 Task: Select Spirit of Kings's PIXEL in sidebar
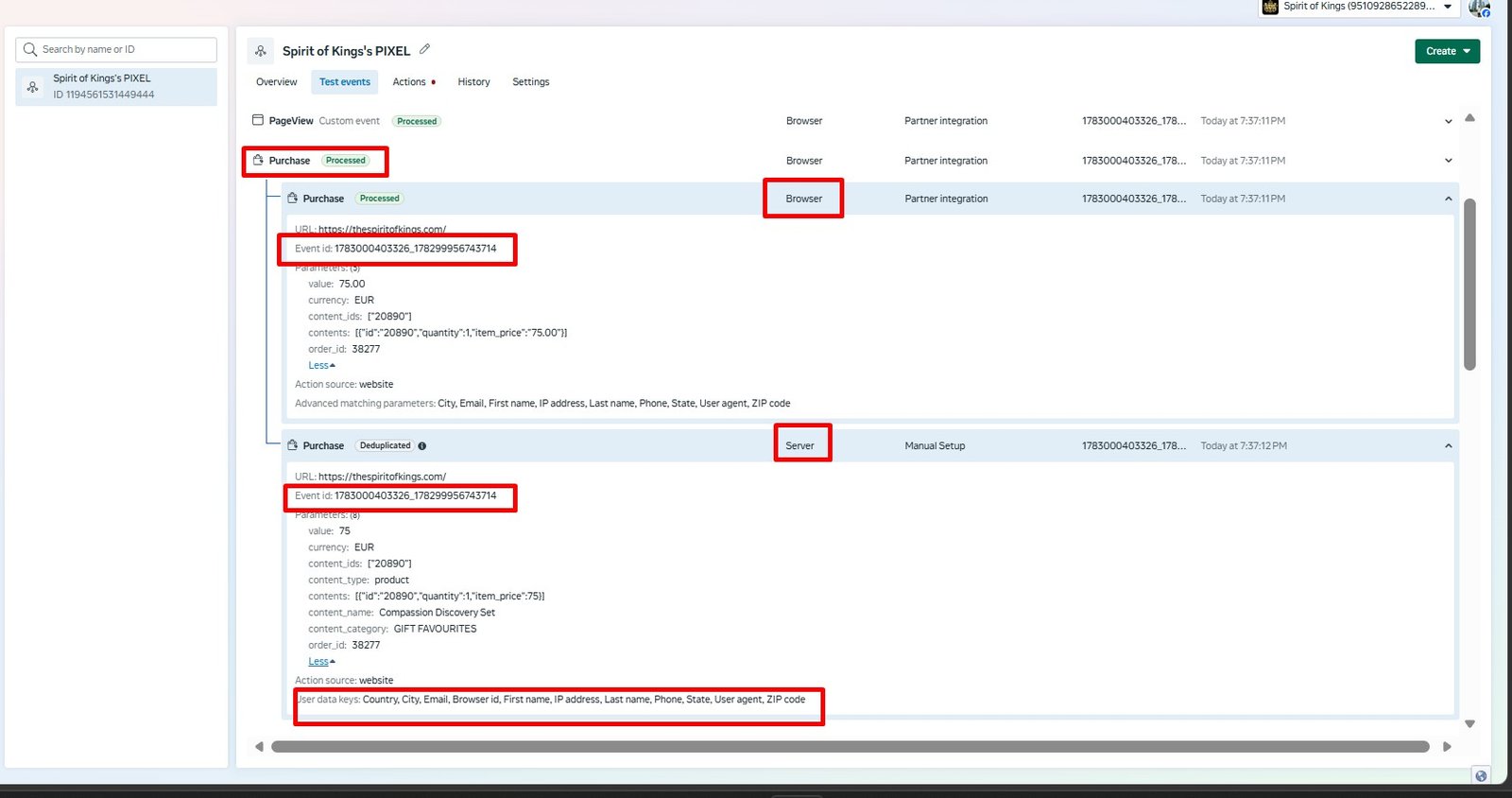point(116,86)
